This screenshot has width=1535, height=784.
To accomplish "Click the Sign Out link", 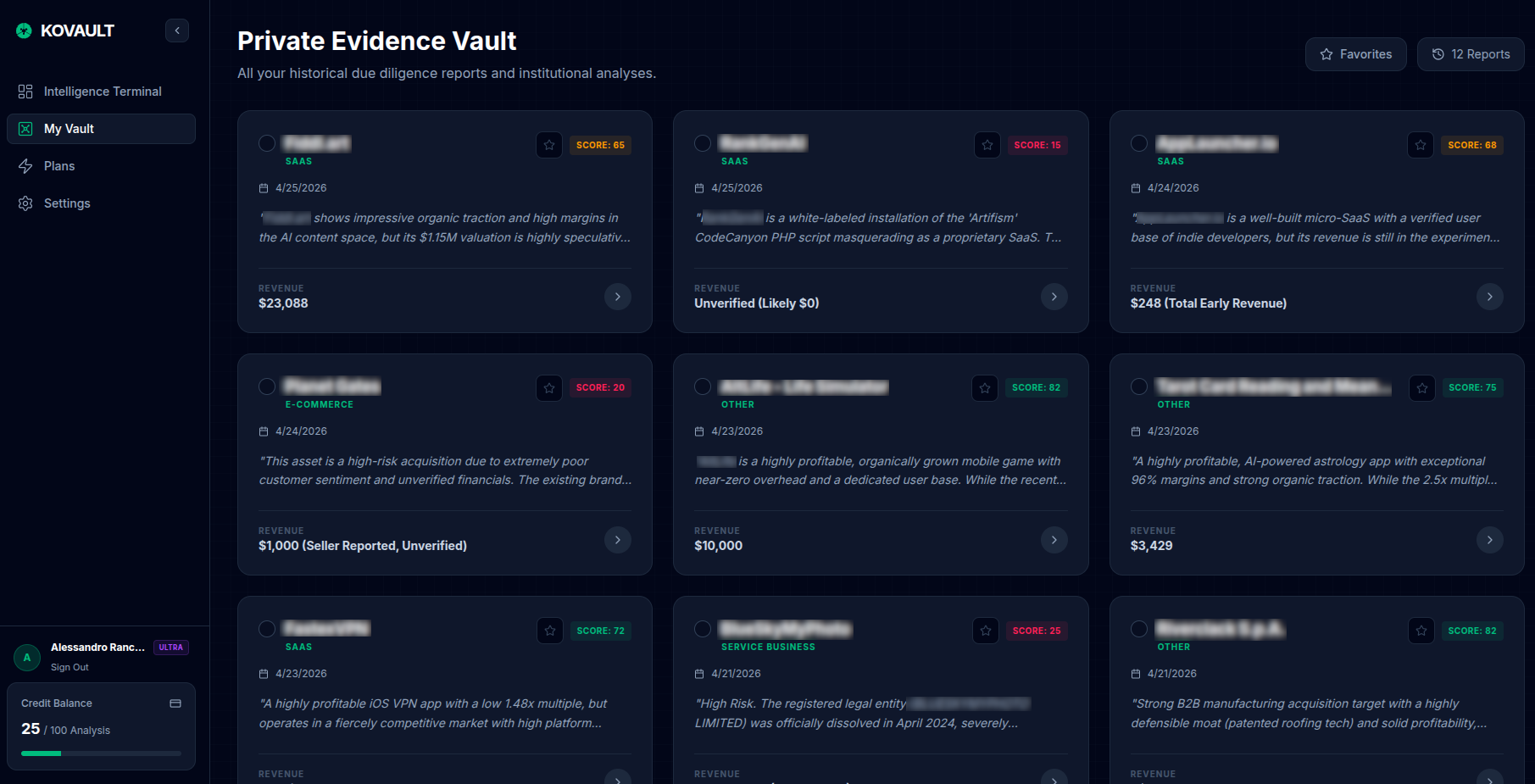I will coord(70,667).
